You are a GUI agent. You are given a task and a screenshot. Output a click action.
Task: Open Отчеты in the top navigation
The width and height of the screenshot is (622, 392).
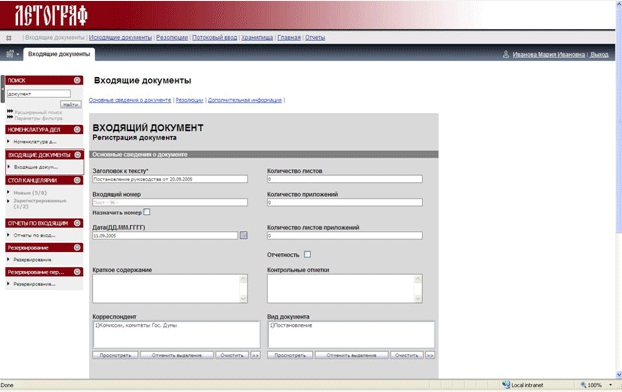click(x=315, y=38)
